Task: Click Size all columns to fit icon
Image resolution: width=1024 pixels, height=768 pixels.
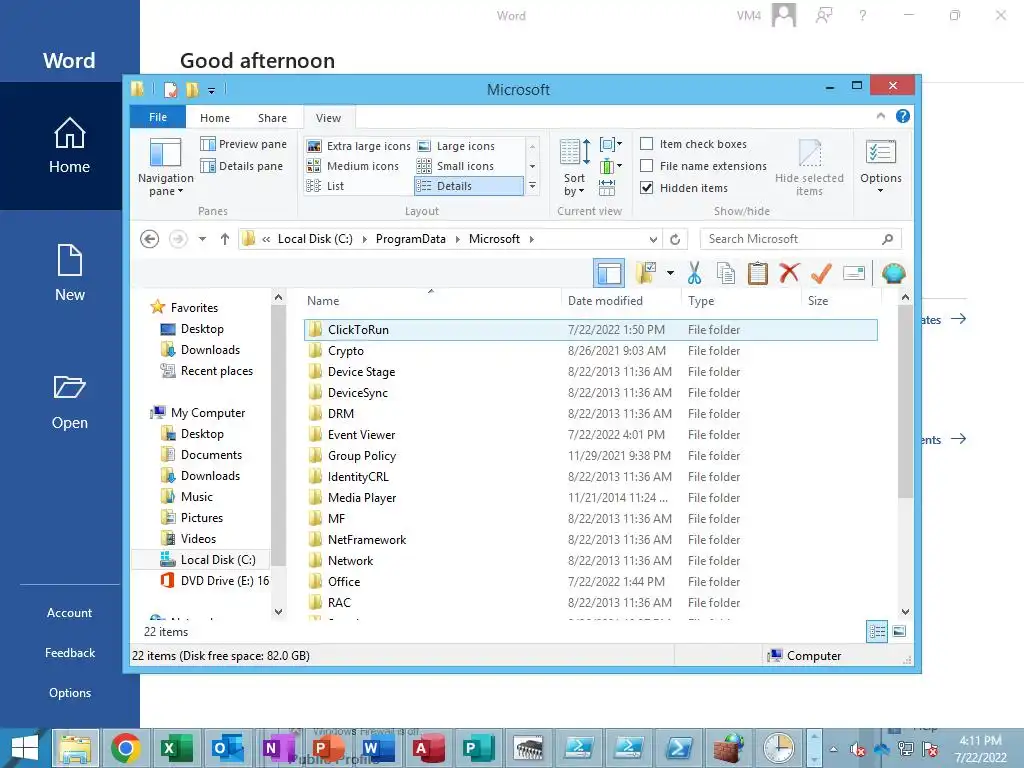Action: coord(607,188)
